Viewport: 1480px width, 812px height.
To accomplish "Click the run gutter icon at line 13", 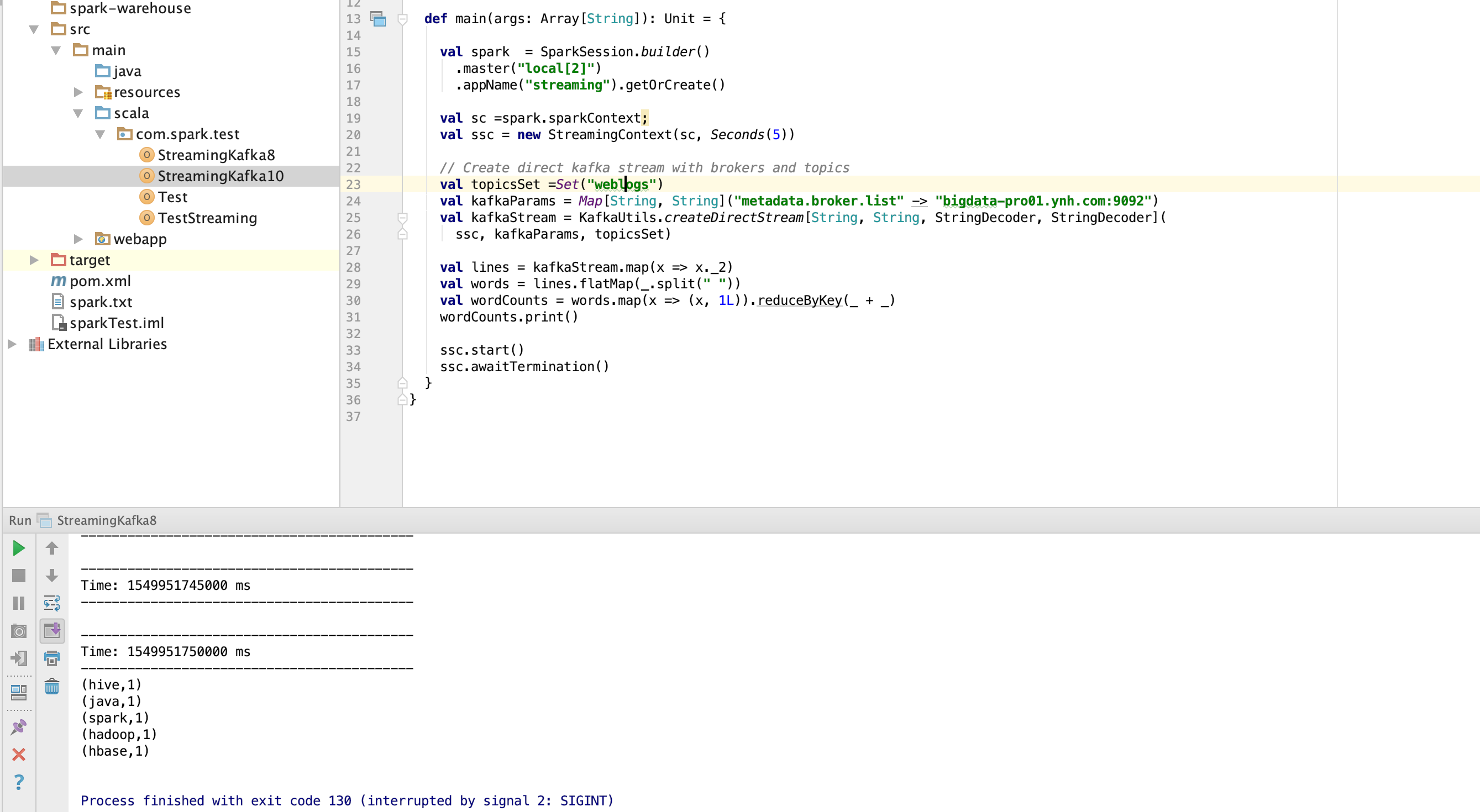I will tap(377, 19).
